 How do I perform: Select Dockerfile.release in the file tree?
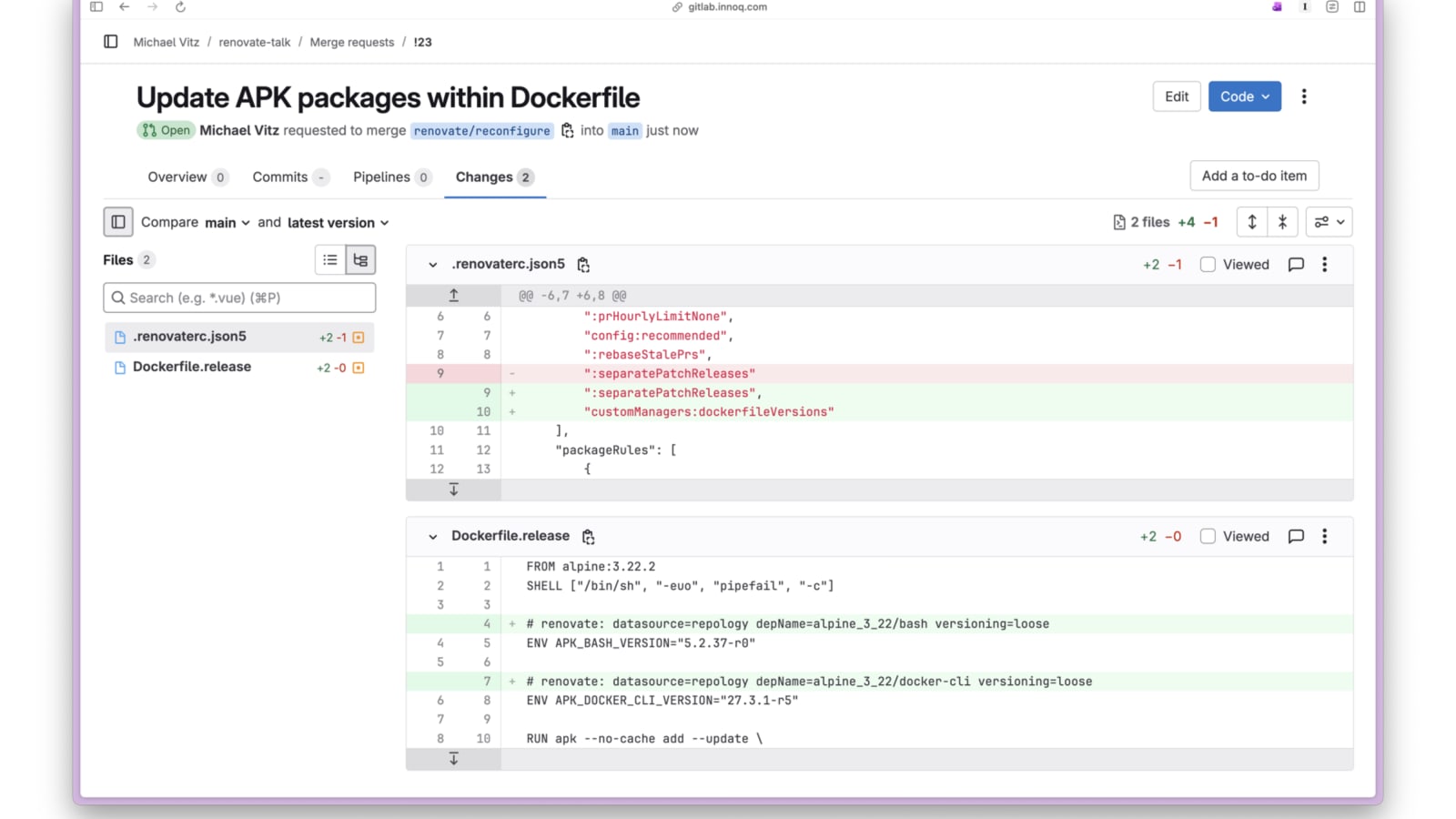[239, 367]
